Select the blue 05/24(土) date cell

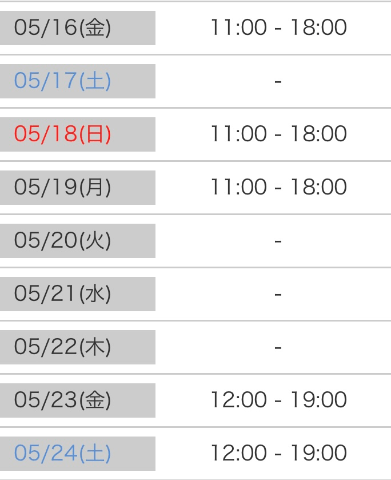pos(77,453)
